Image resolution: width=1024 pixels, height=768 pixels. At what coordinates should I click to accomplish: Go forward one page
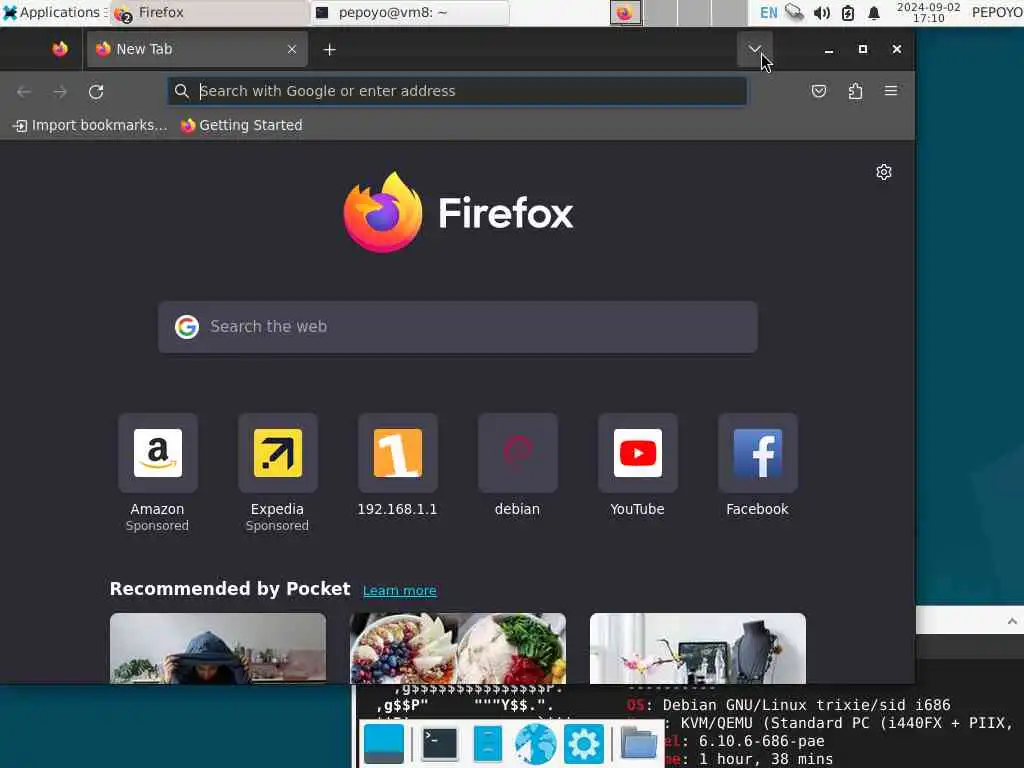60,92
